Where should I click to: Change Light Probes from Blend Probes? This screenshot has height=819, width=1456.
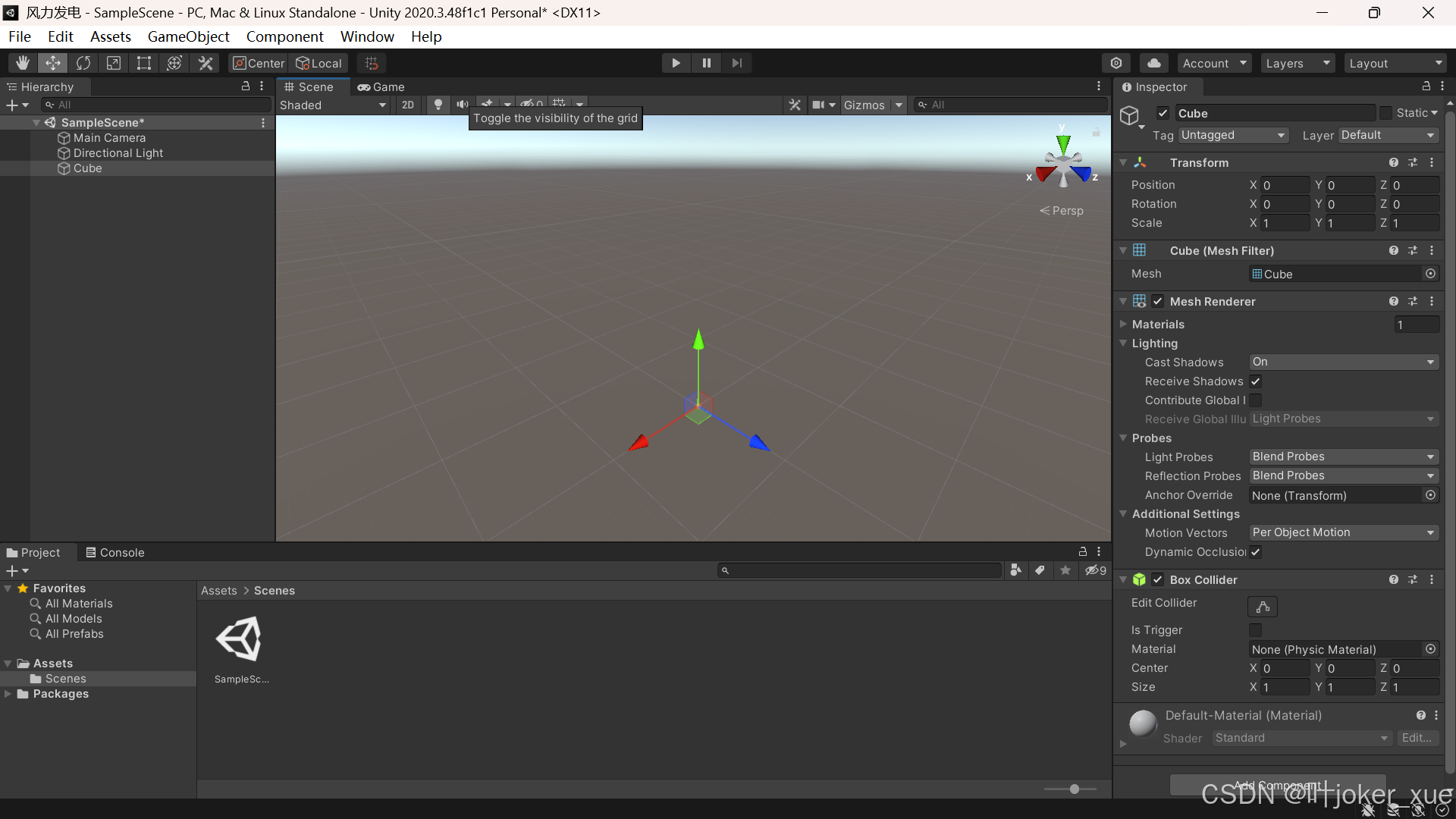pos(1342,457)
